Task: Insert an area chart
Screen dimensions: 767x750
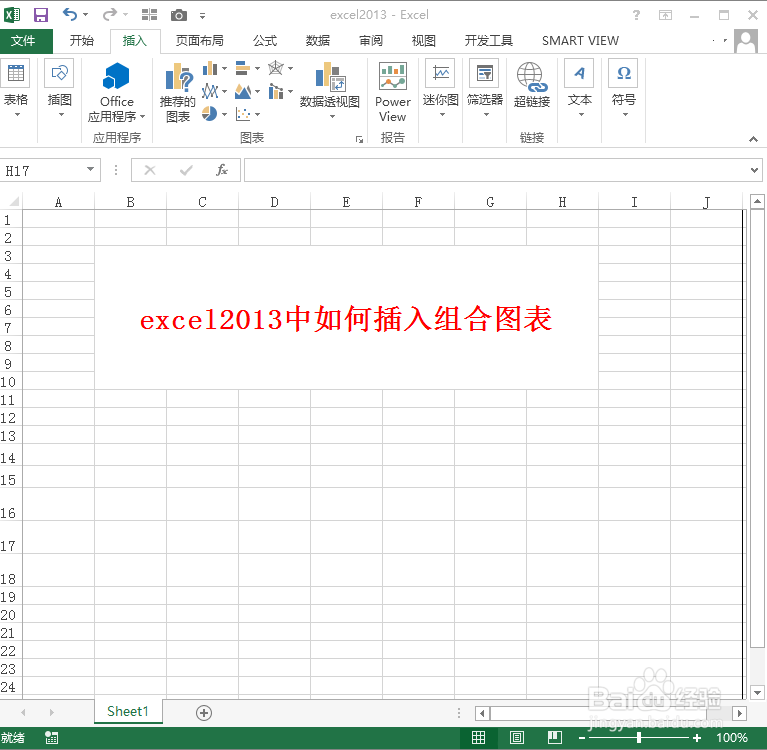Action: tap(243, 91)
